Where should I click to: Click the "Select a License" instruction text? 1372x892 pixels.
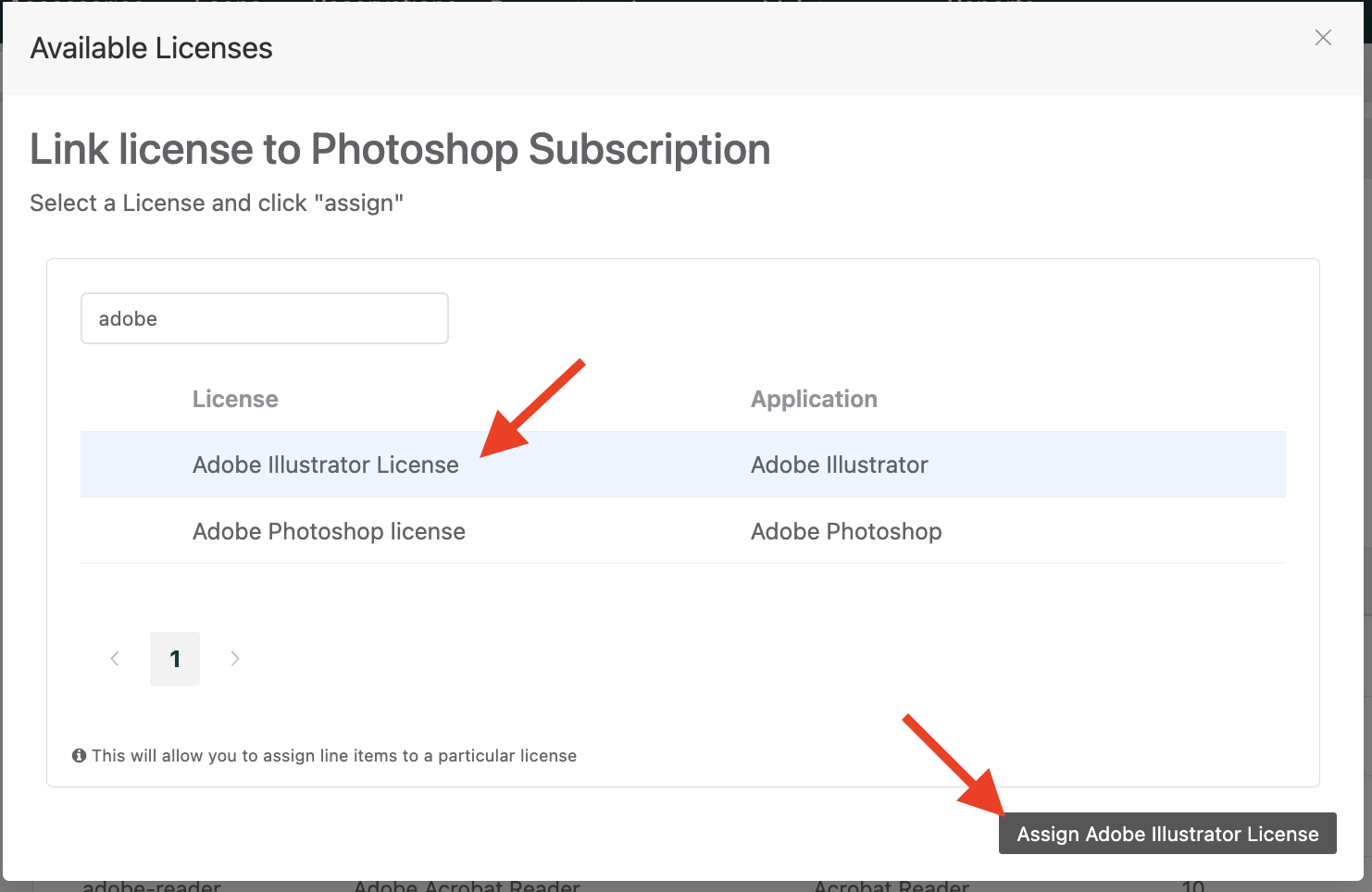tap(217, 203)
